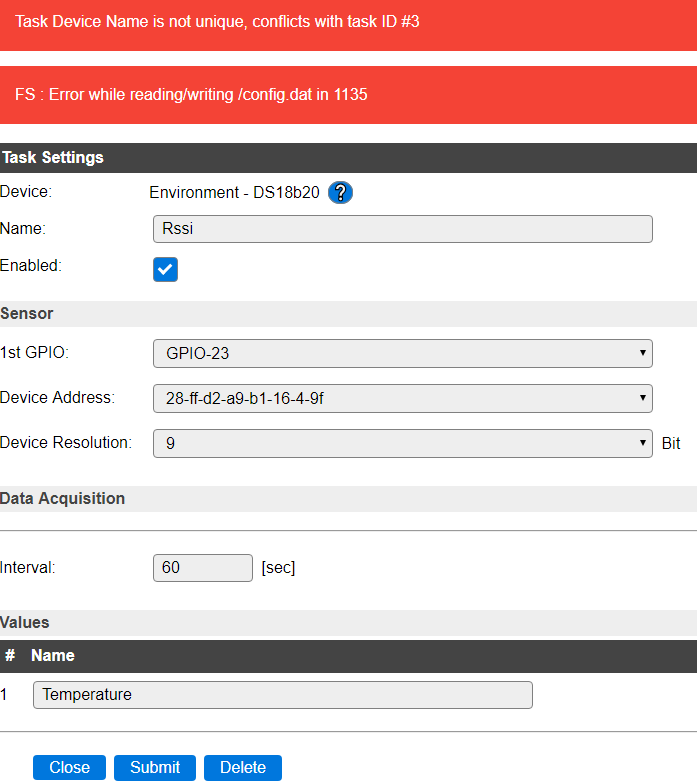Open the Device Resolution dropdown
Image resolution: width=697 pixels, height=784 pixels.
[402, 444]
